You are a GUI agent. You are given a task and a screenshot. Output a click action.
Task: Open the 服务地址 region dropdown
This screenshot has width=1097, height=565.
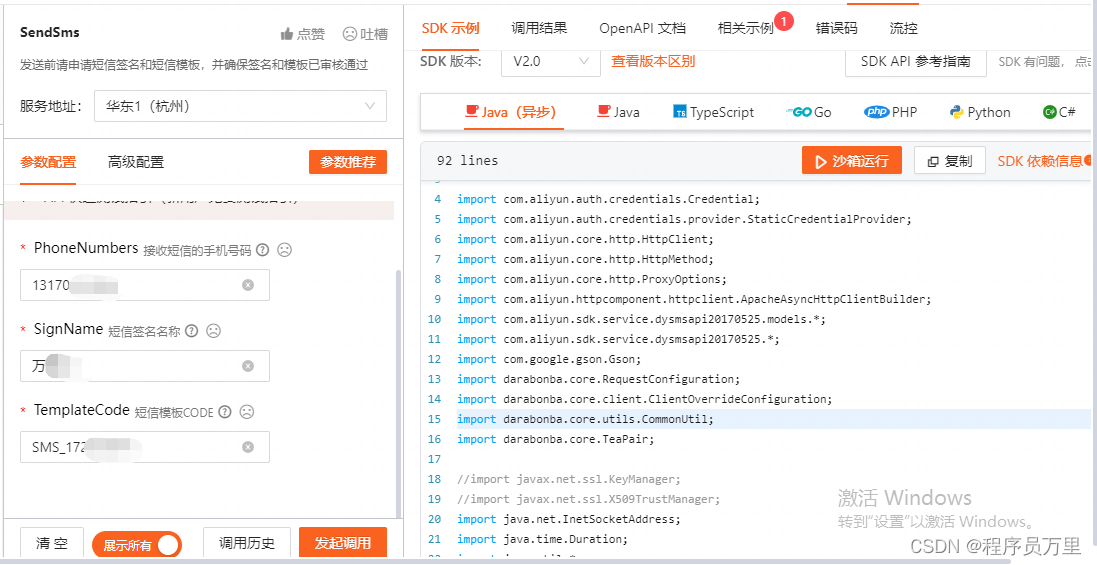coord(241,106)
